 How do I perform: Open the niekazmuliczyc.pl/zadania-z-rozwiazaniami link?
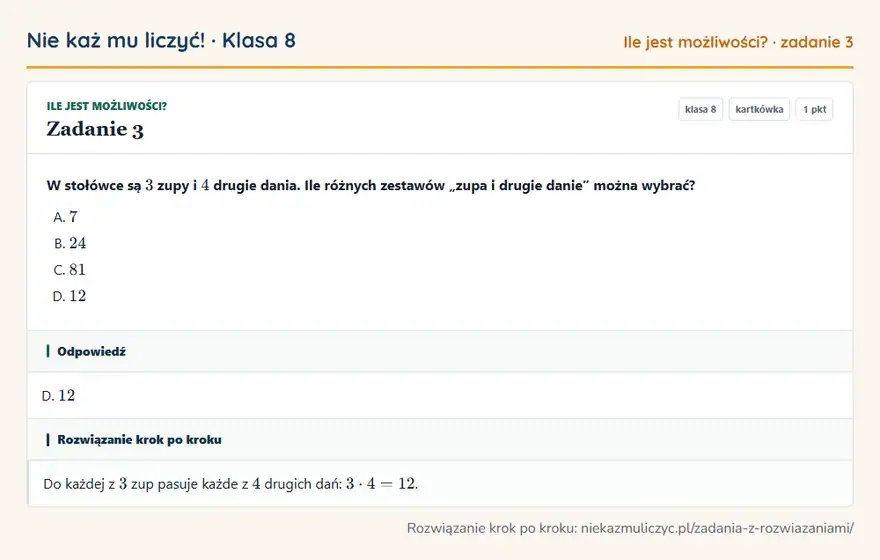pyautogui.click(x=717, y=528)
